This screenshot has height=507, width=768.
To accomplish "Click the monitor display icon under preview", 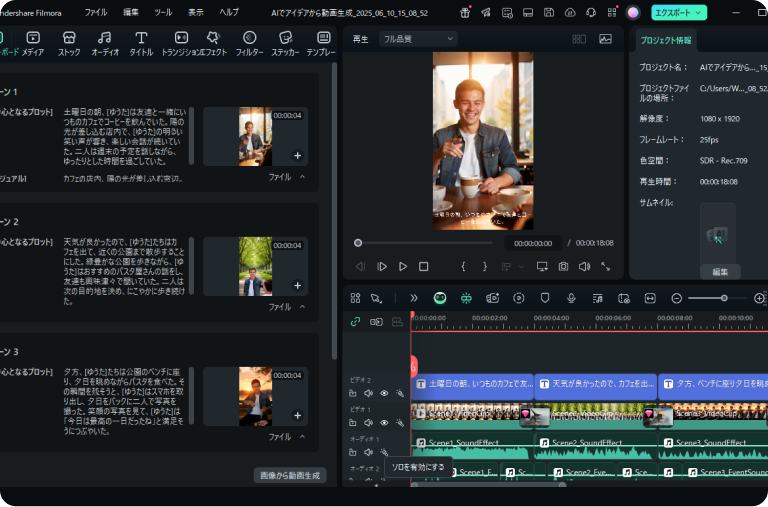I will click(x=542, y=266).
